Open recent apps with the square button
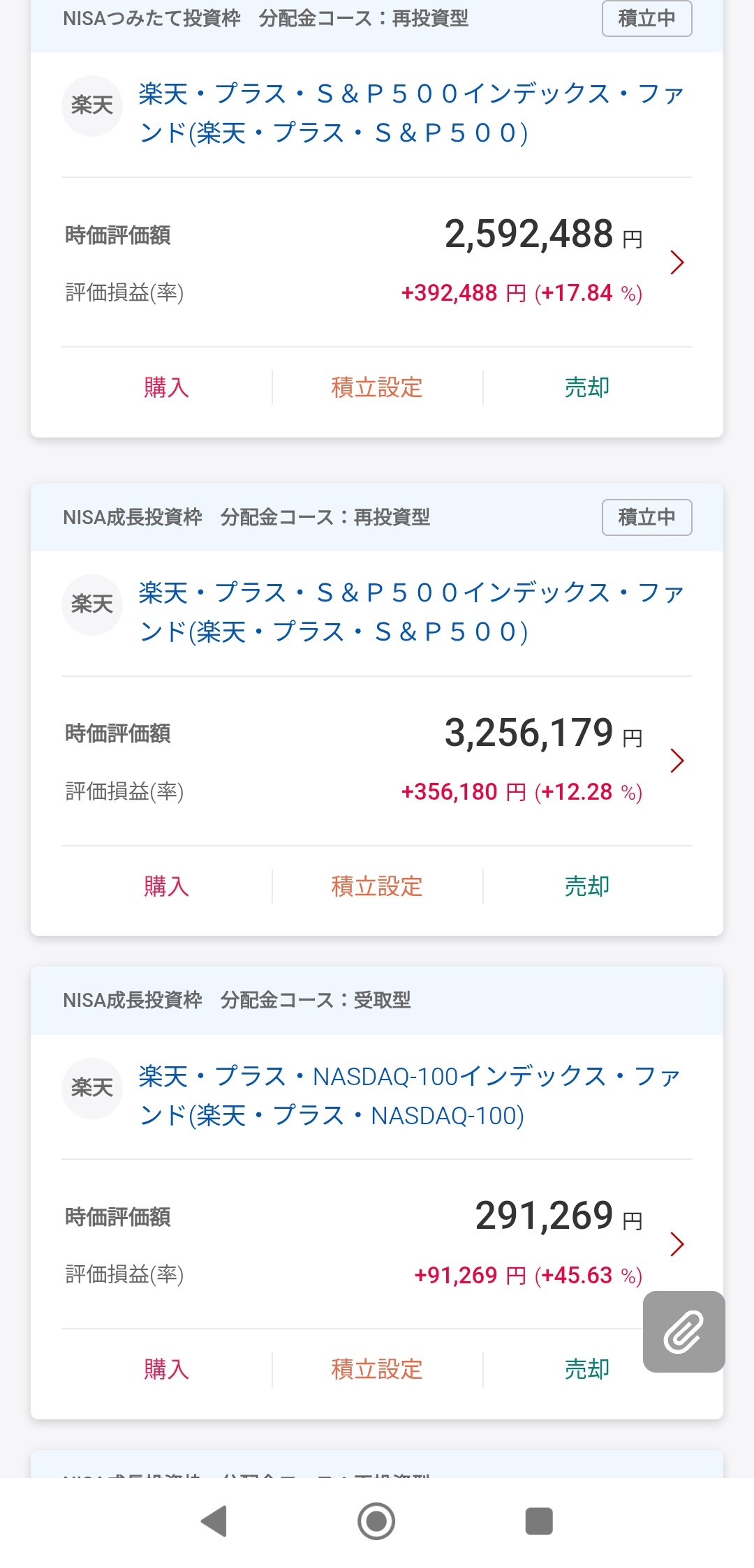This screenshot has height=1568, width=754. coord(538,1521)
